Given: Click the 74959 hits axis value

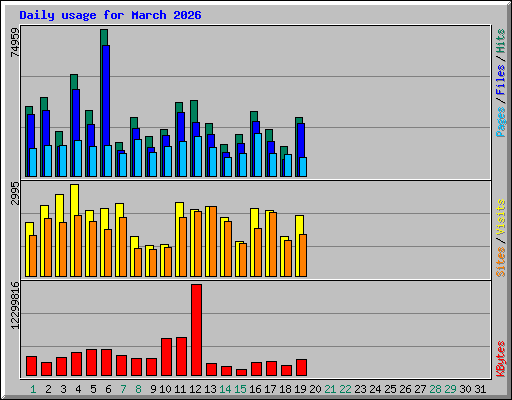Looking at the screenshot, I should point(15,42).
